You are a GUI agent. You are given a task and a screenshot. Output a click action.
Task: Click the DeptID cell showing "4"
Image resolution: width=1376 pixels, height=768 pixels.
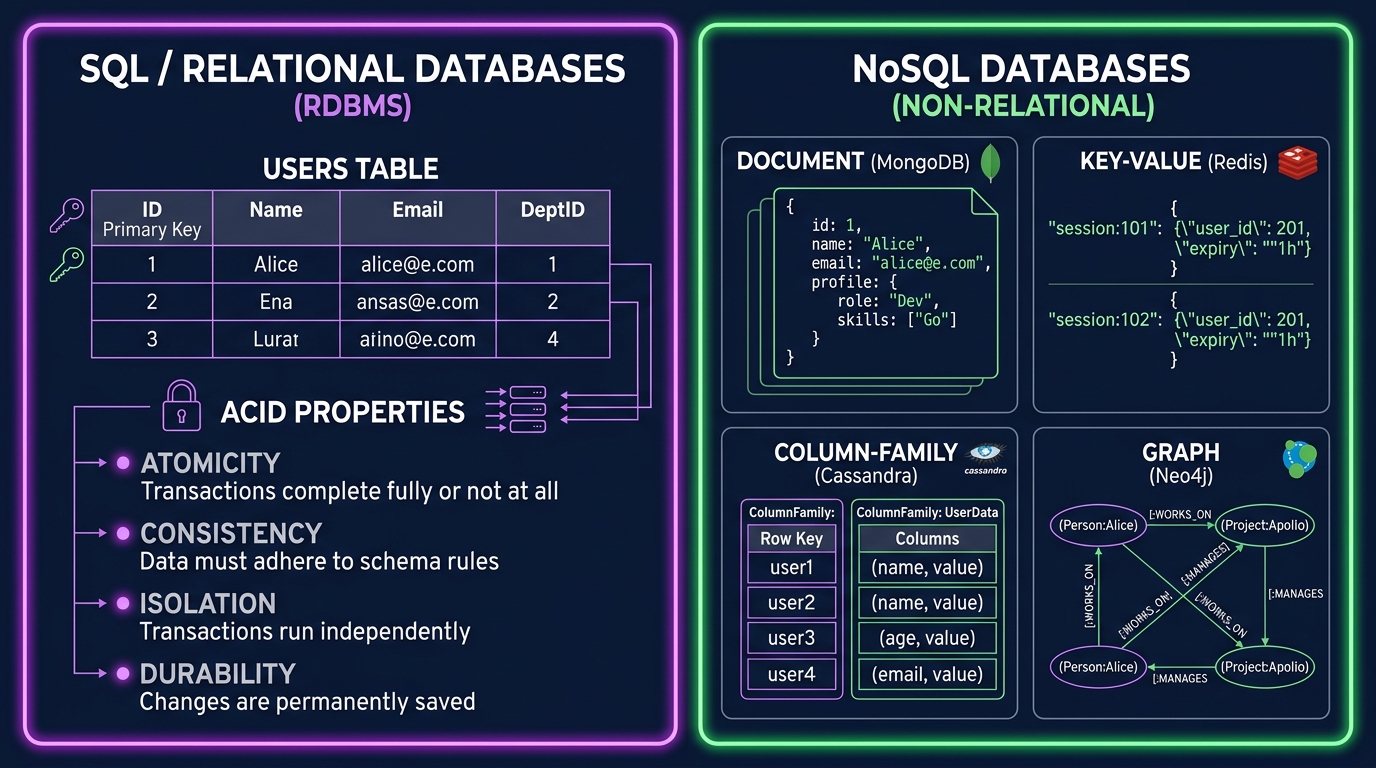(553, 339)
